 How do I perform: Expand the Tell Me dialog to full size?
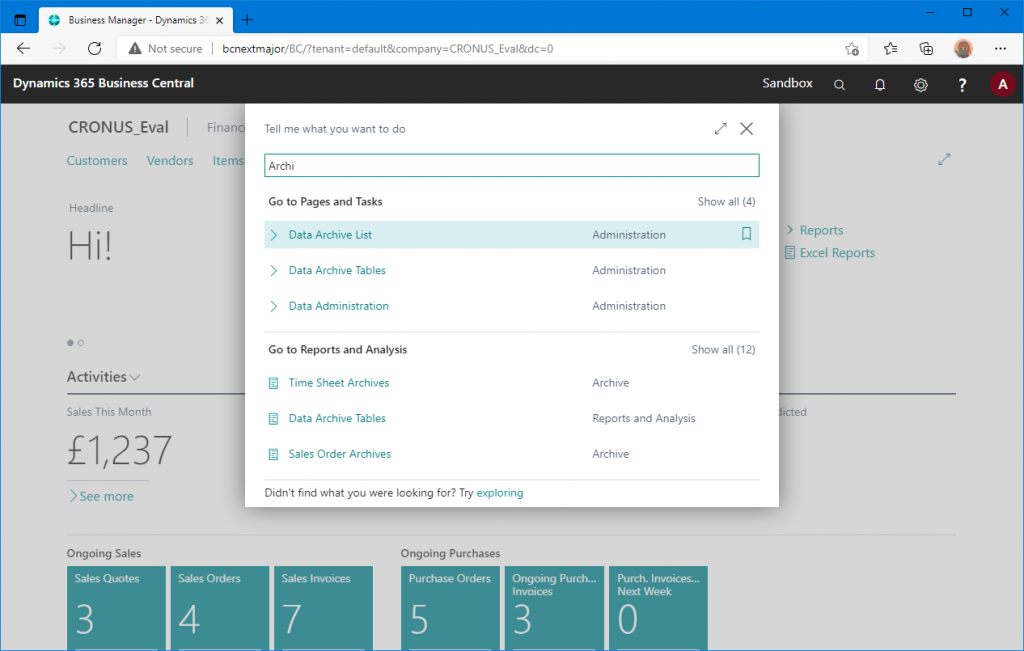720,129
